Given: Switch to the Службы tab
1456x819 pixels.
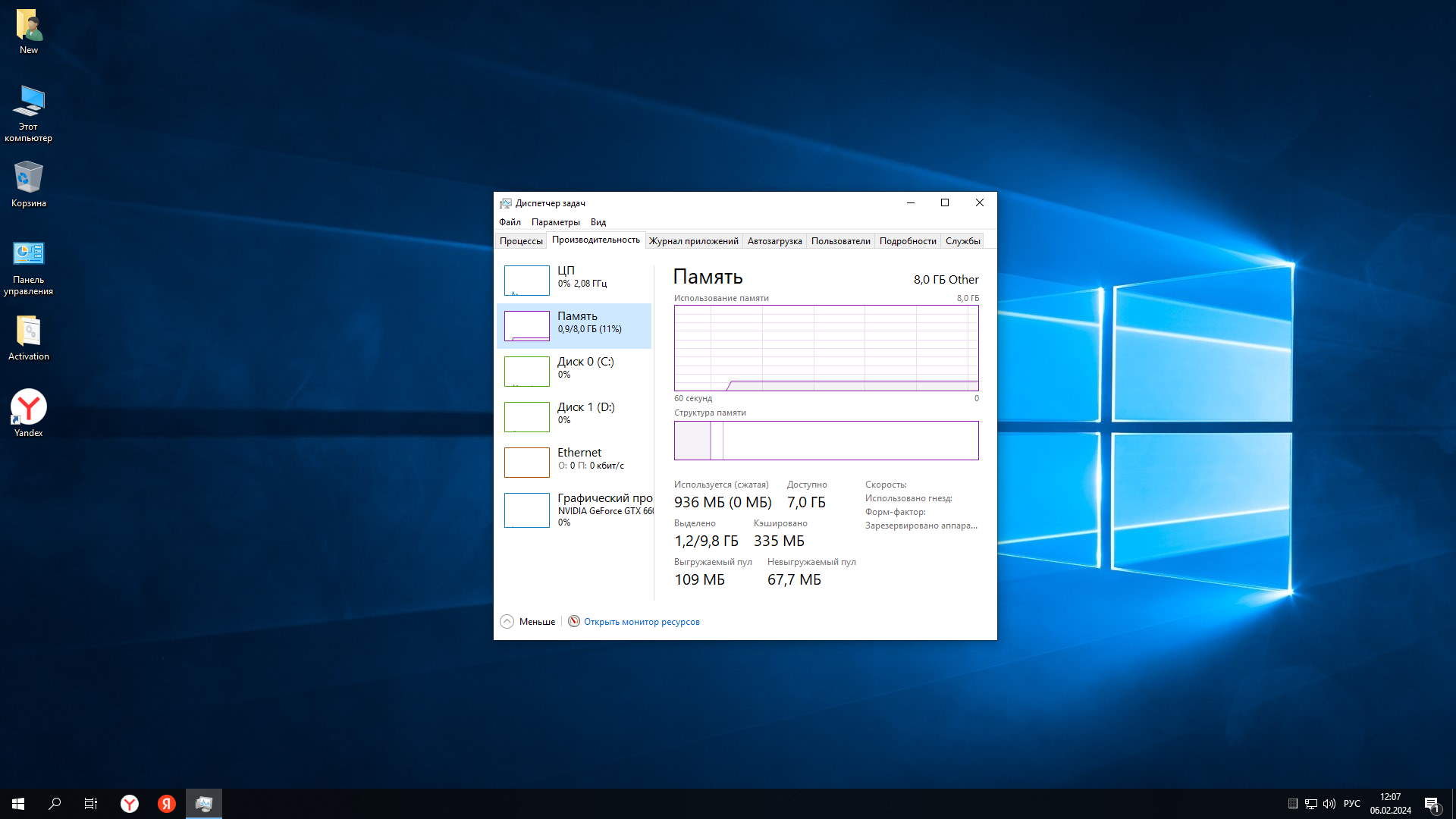Looking at the screenshot, I should [962, 241].
